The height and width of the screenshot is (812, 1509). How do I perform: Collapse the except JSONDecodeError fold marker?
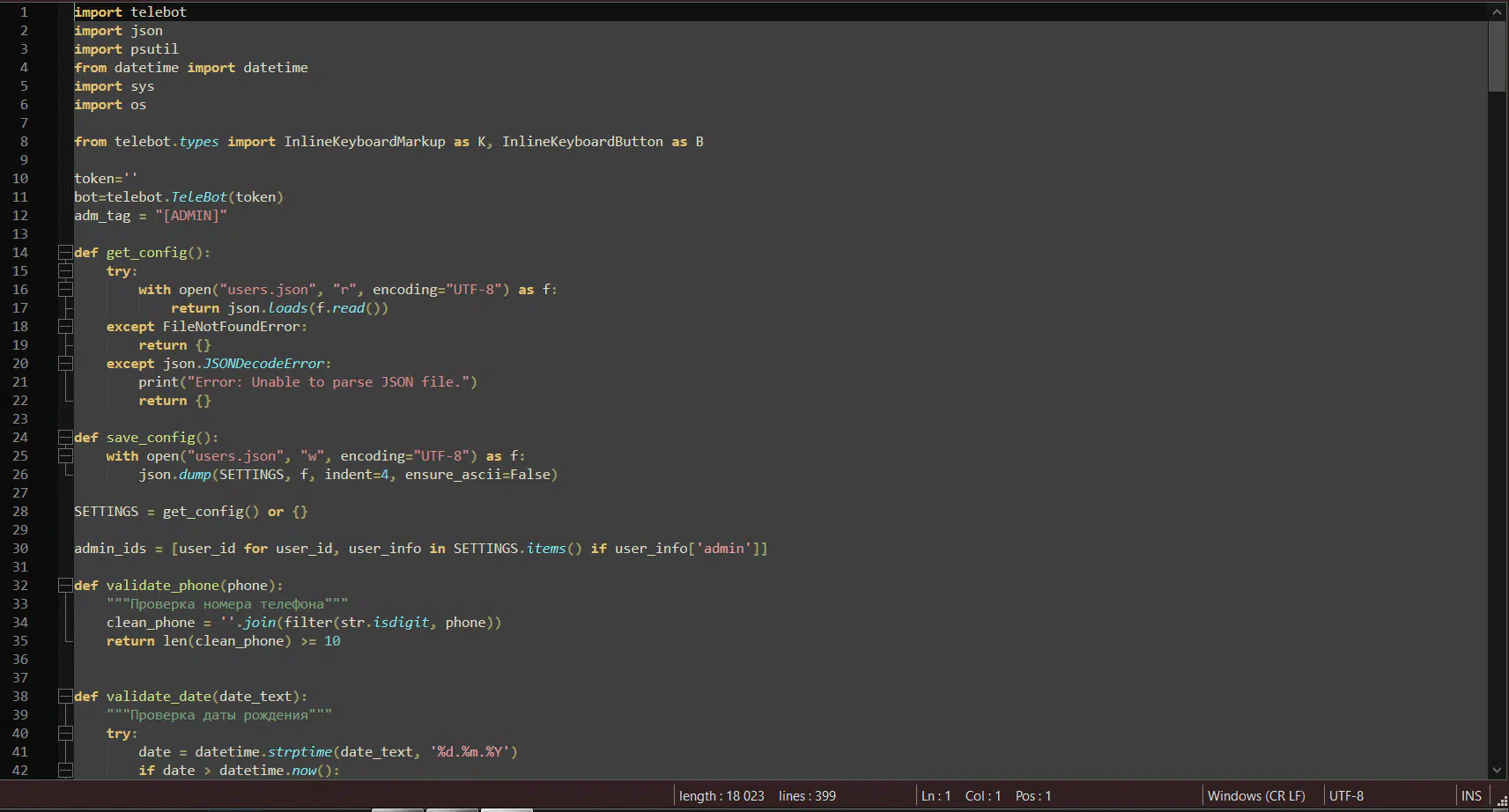[x=65, y=364]
